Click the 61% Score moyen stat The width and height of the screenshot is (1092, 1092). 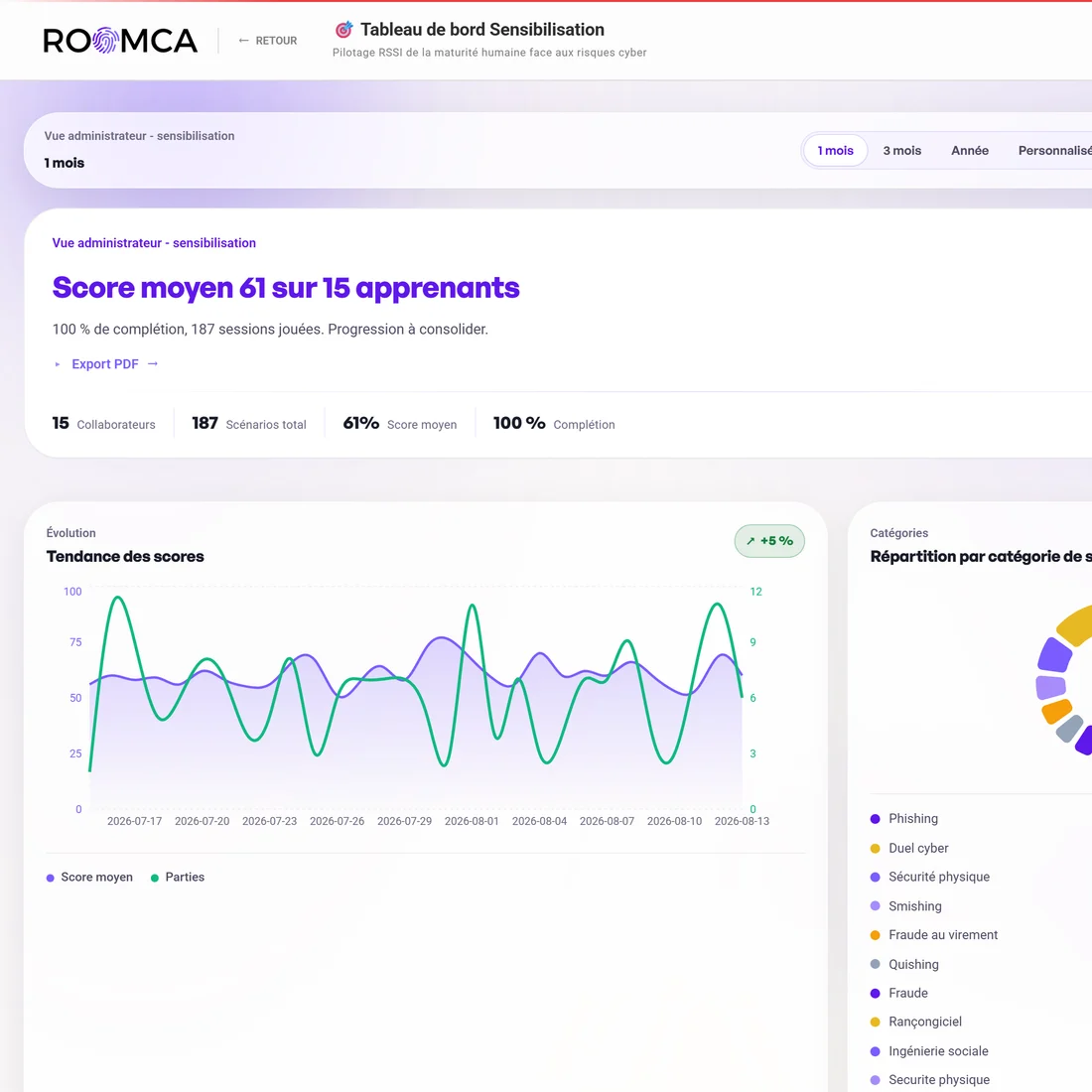click(400, 424)
